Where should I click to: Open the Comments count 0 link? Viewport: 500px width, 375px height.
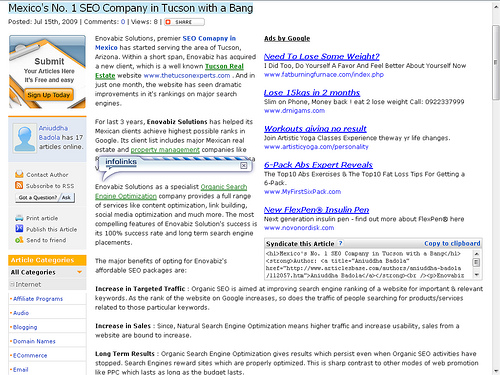123,22
